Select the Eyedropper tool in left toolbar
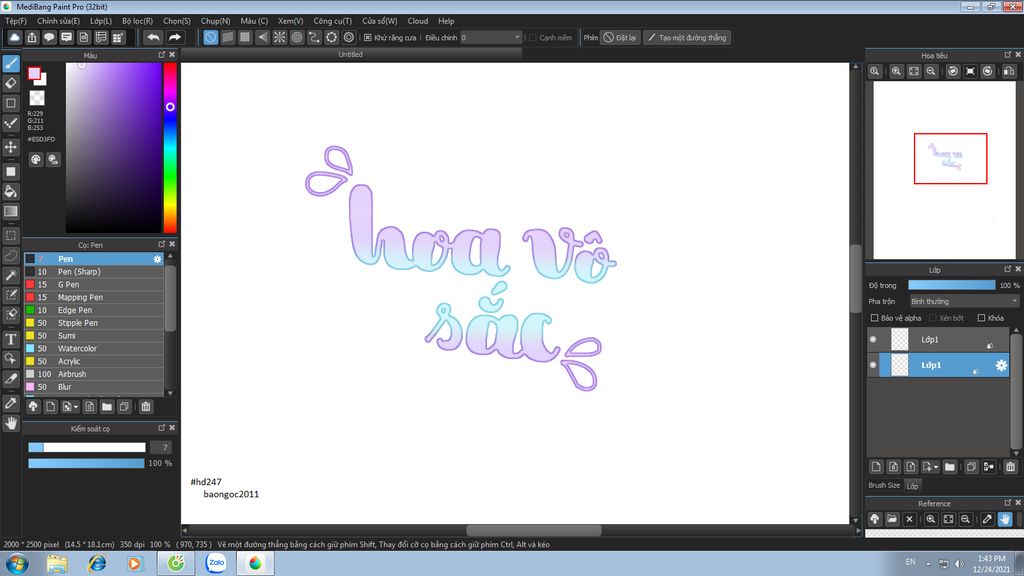 point(11,403)
